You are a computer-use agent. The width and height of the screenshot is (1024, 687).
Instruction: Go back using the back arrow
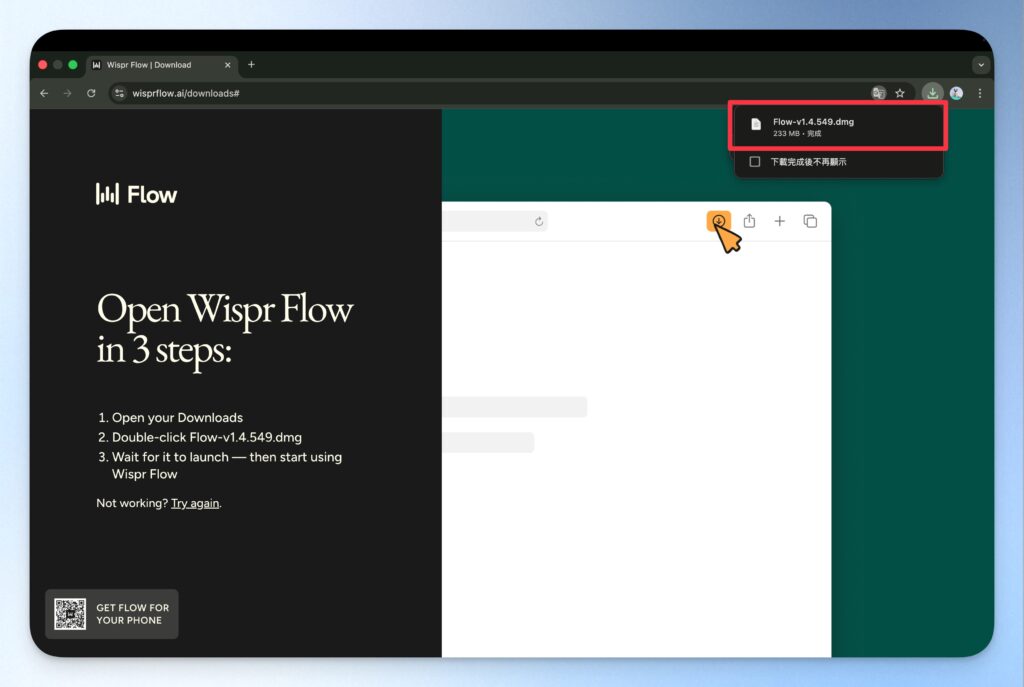[x=44, y=93]
